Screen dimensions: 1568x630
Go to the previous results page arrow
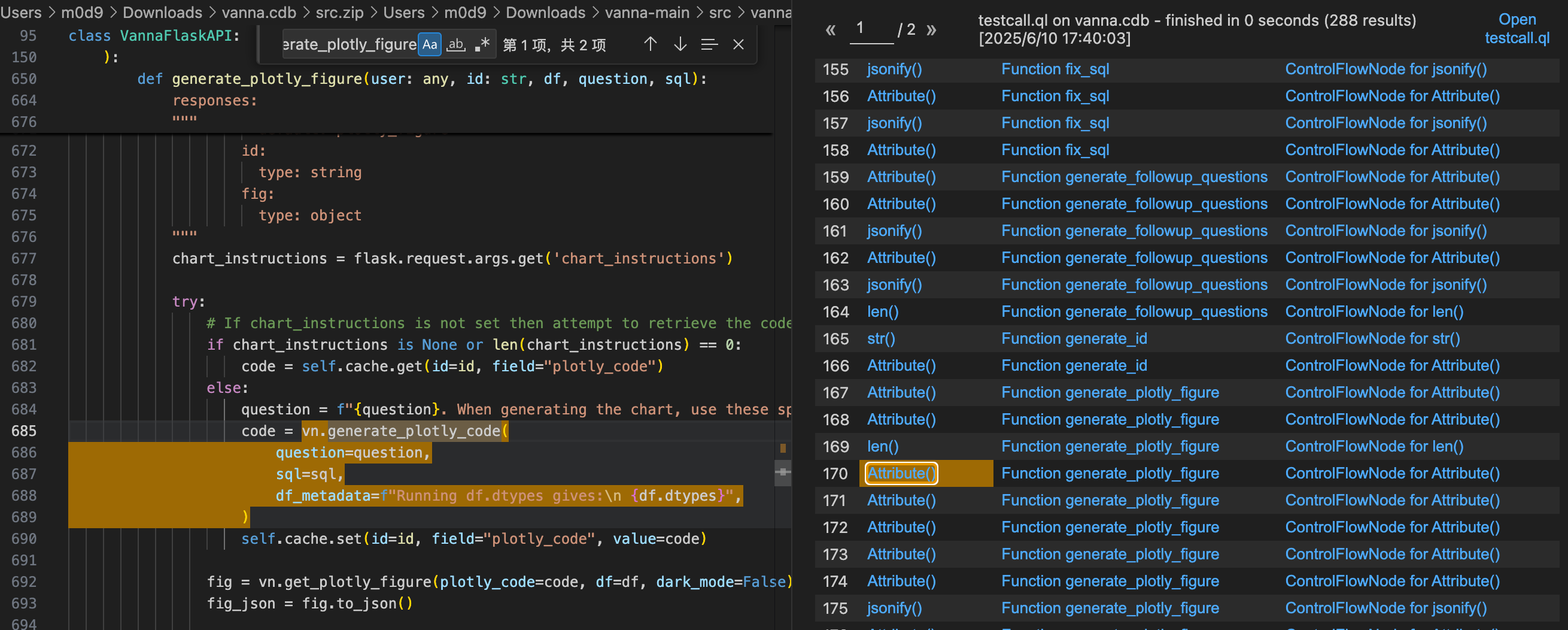(x=830, y=29)
